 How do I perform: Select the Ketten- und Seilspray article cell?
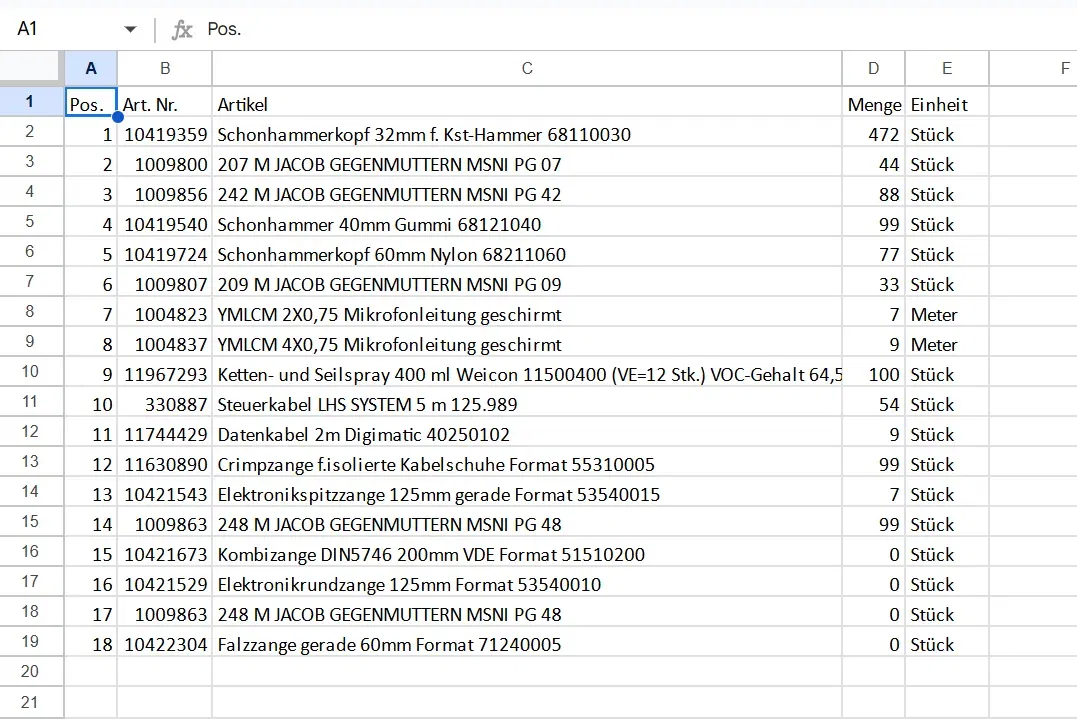point(527,374)
